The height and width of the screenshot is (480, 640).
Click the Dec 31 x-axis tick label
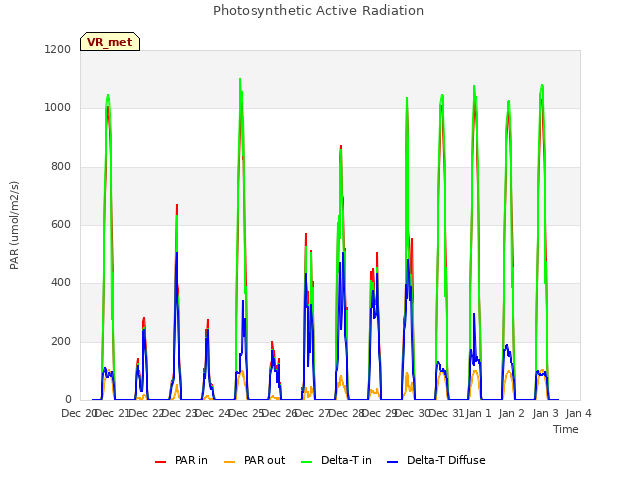click(x=446, y=413)
